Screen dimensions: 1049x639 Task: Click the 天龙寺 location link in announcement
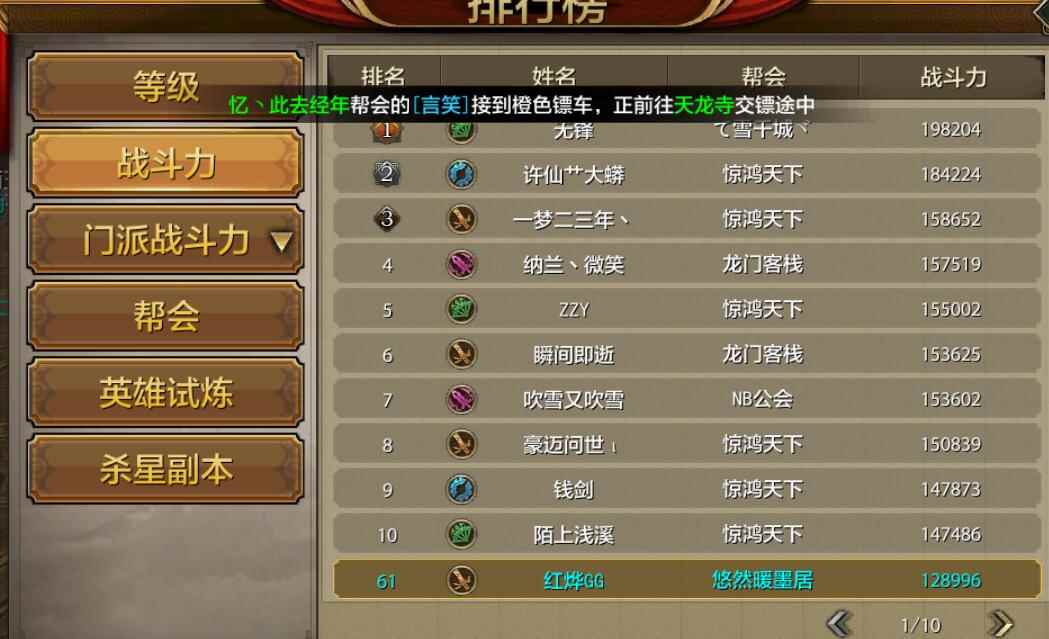click(704, 105)
